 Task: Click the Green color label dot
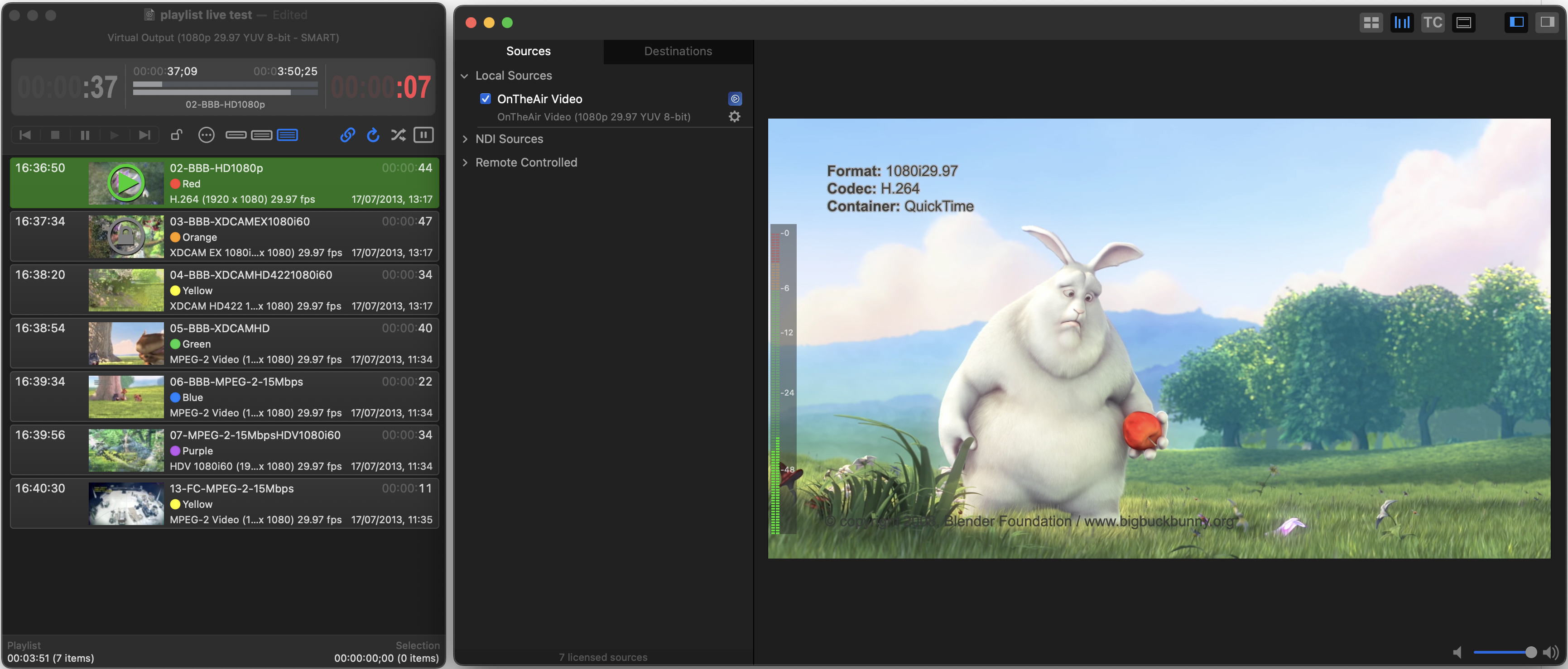click(x=175, y=344)
